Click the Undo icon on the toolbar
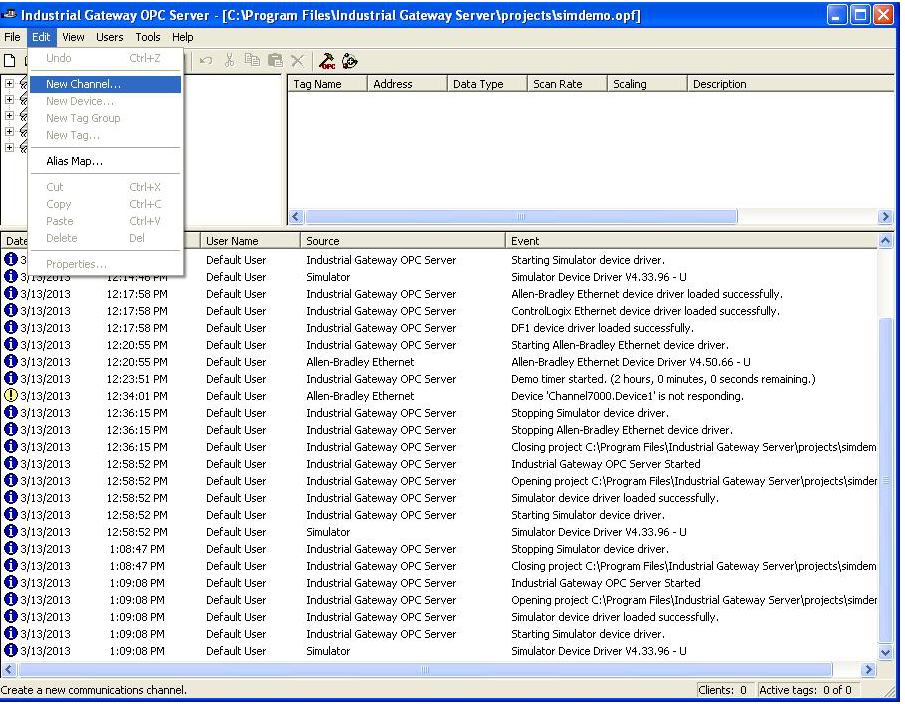This screenshot has width=905, height=704. pyautogui.click(x=204, y=61)
